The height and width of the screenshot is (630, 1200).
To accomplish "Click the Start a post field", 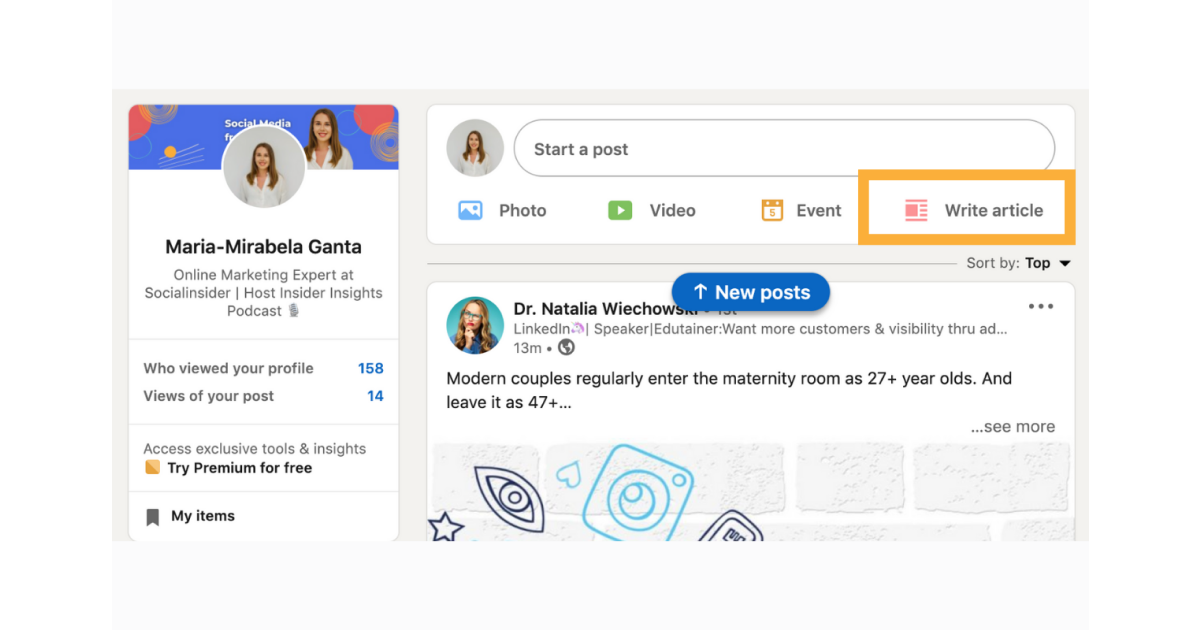I will [x=784, y=149].
